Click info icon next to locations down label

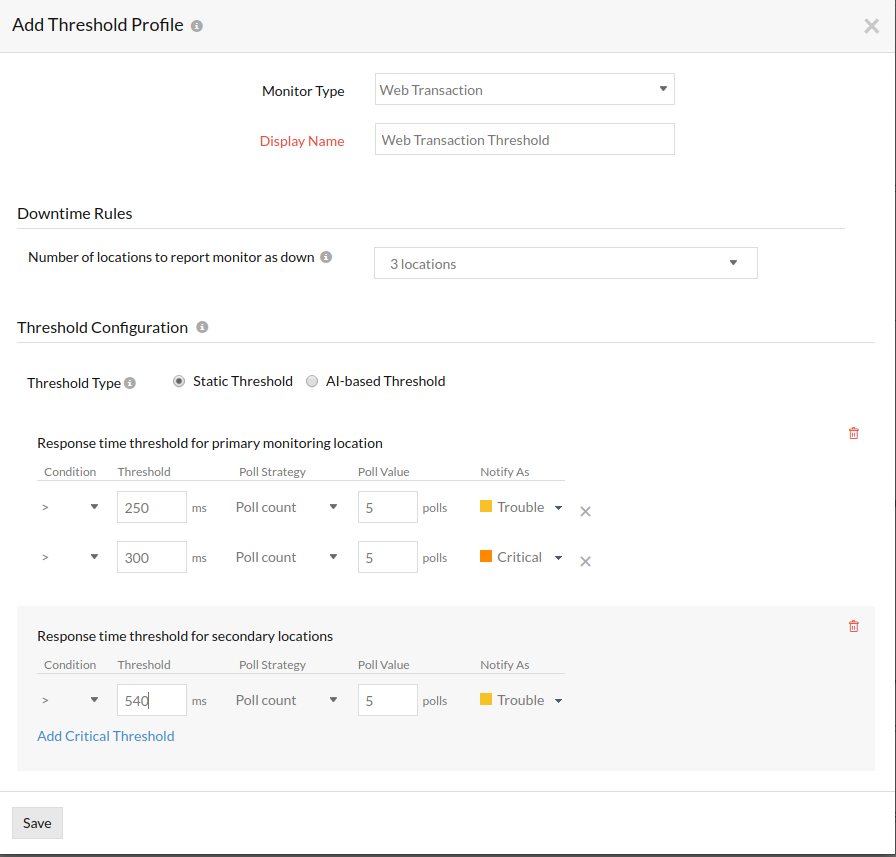(x=326, y=257)
